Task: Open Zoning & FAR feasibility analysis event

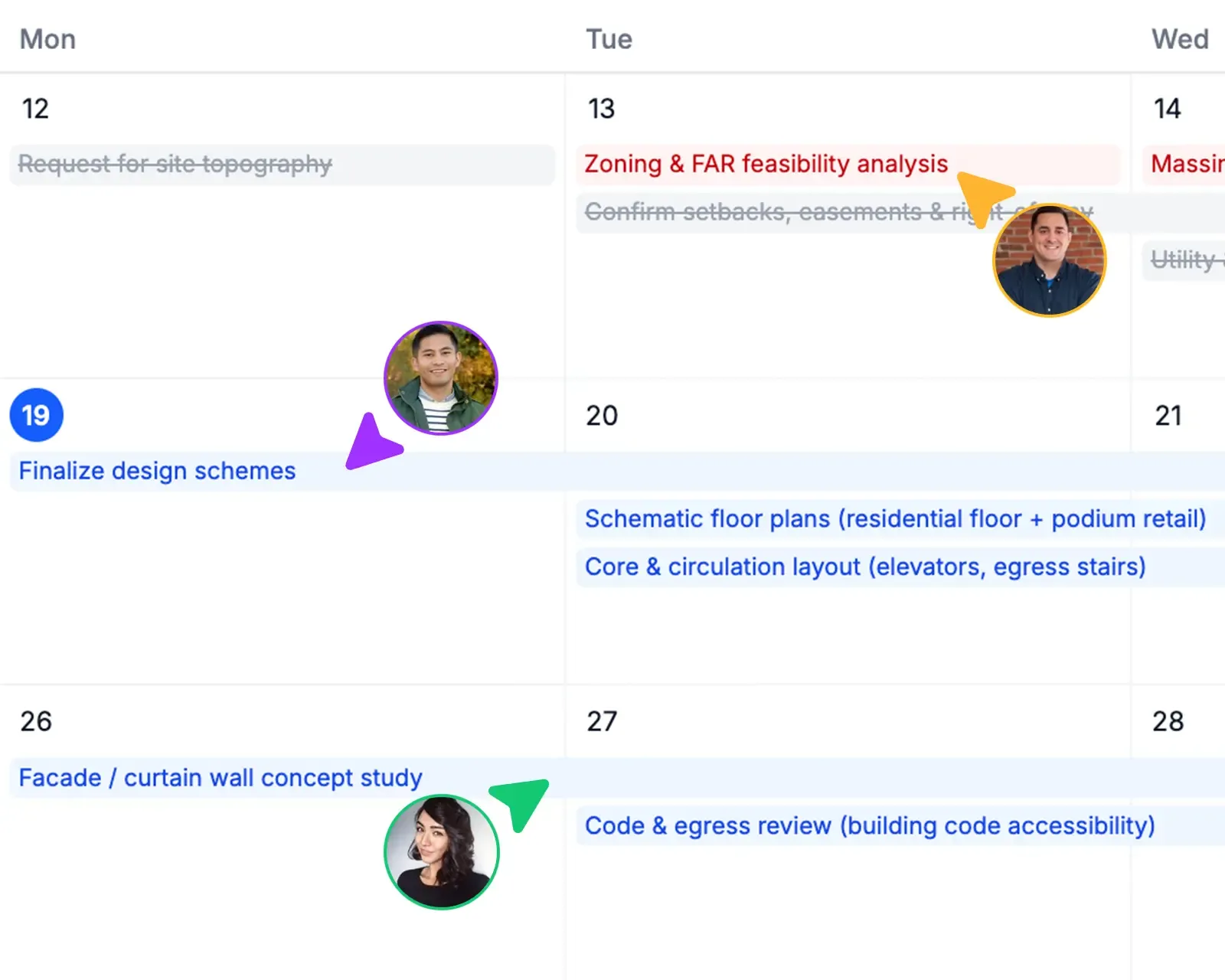Action: click(848, 165)
